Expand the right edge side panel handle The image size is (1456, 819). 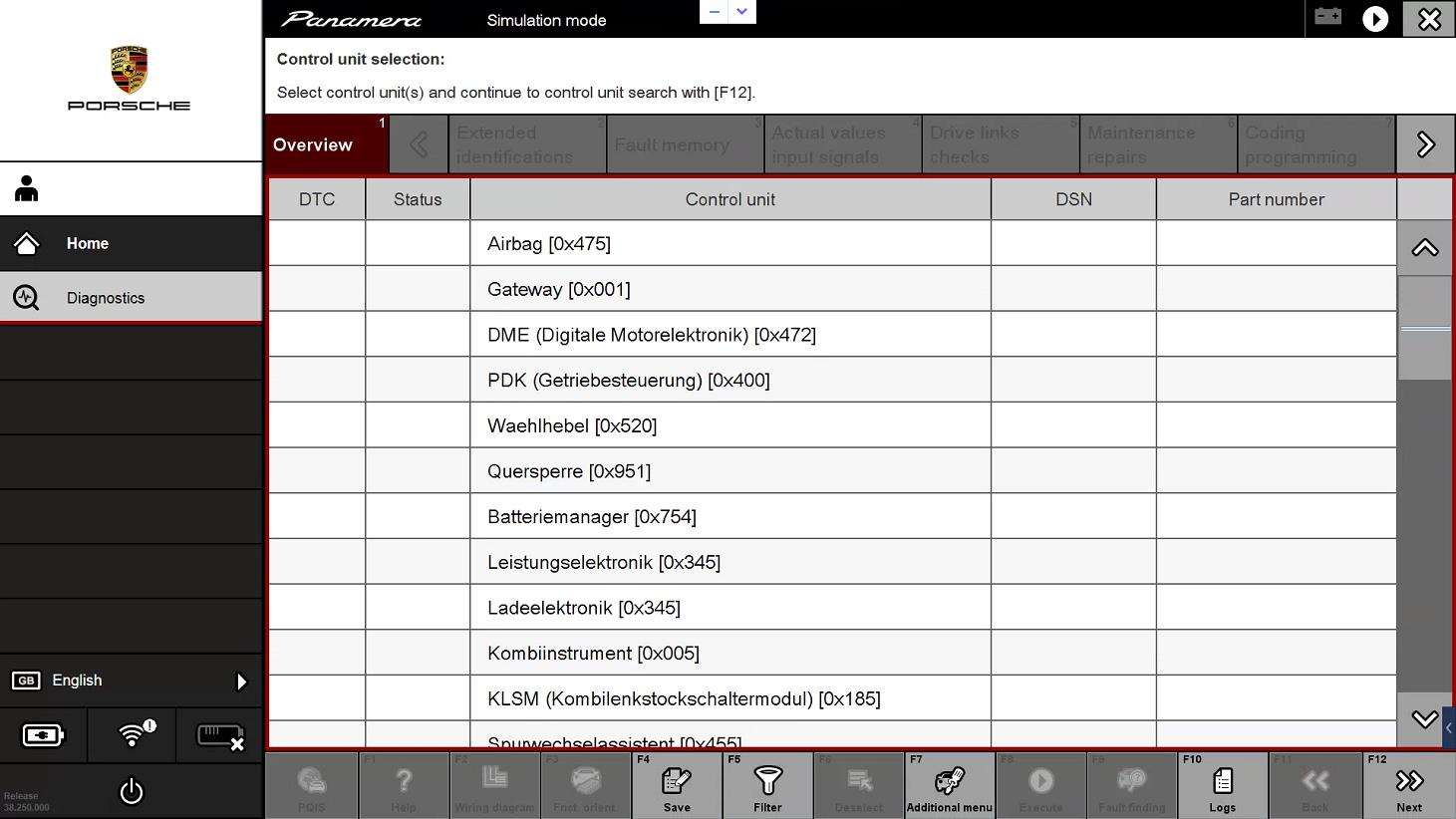tap(1448, 728)
